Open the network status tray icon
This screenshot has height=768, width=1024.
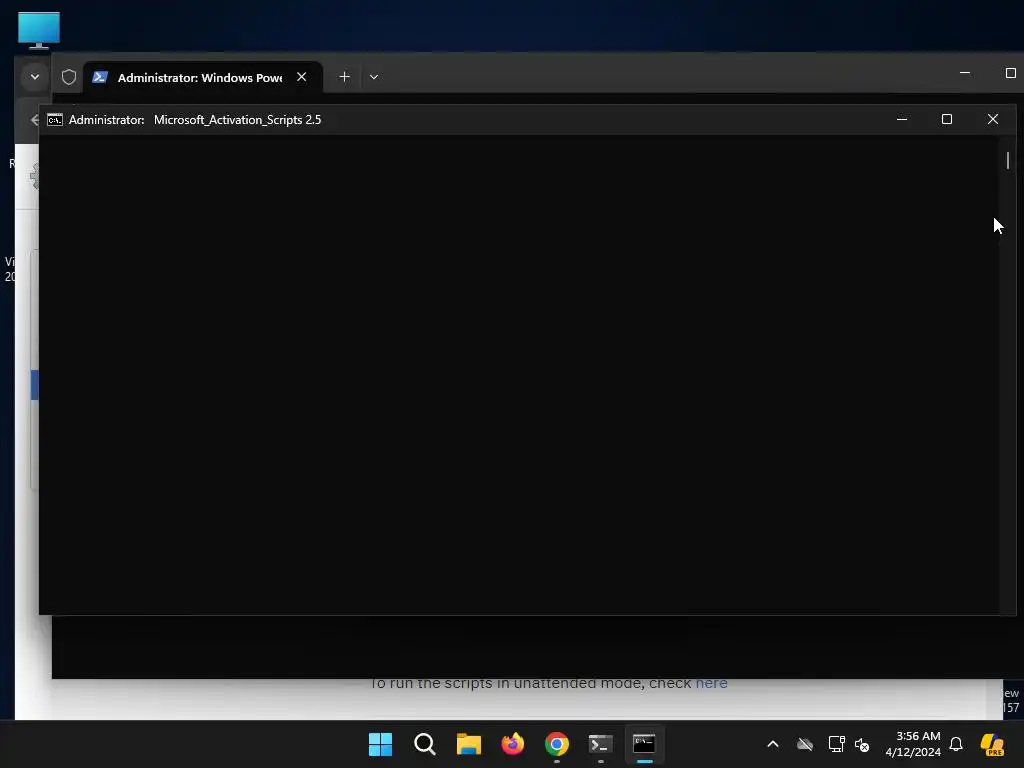coord(836,744)
